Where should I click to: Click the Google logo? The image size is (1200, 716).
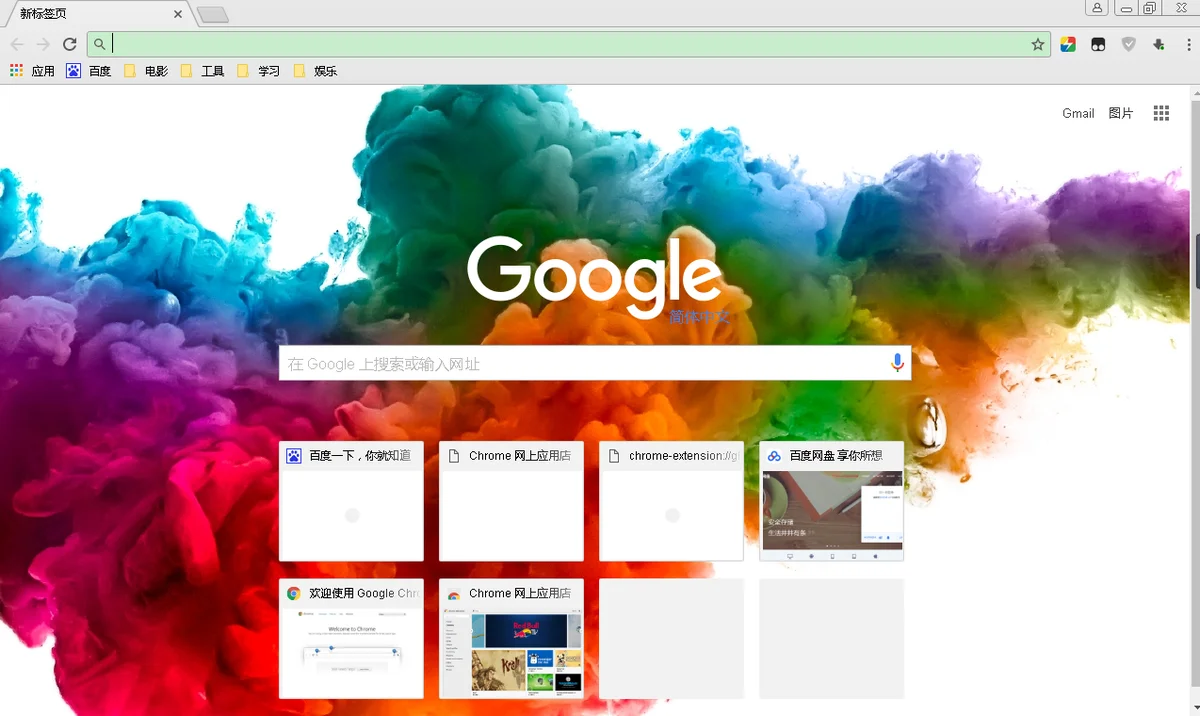tap(594, 276)
